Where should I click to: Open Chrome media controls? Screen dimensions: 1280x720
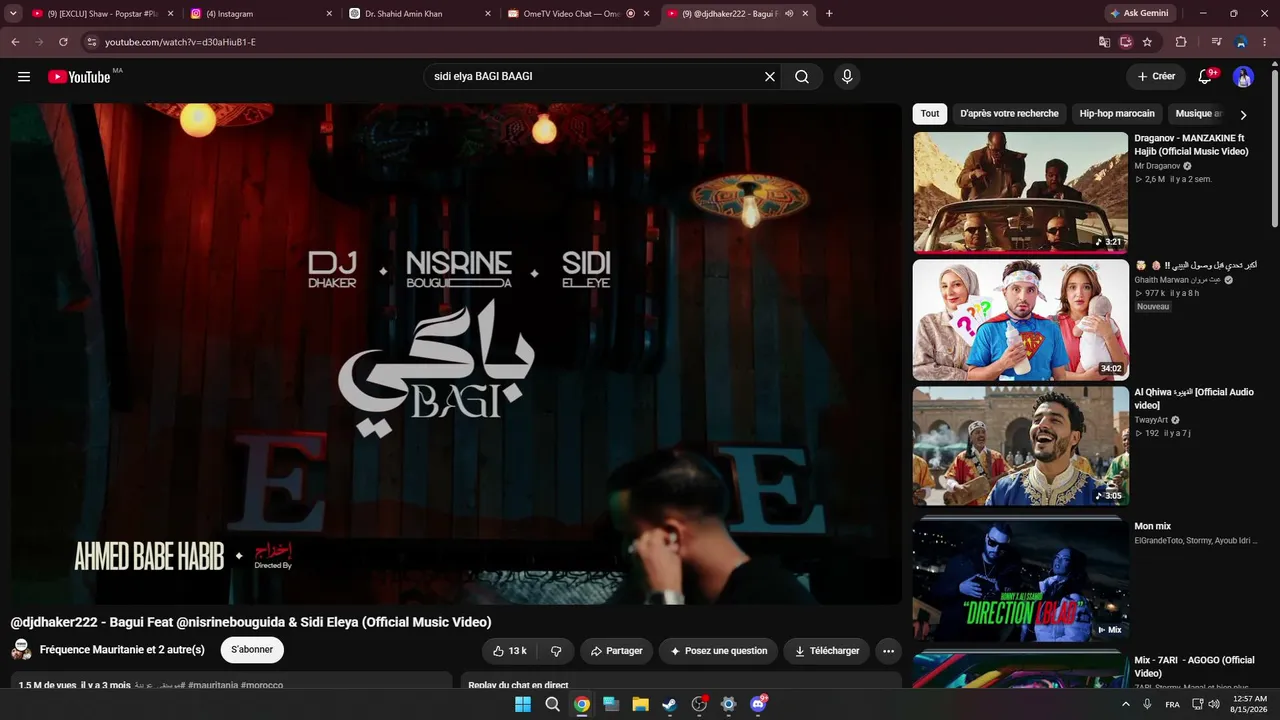pos(1216,42)
